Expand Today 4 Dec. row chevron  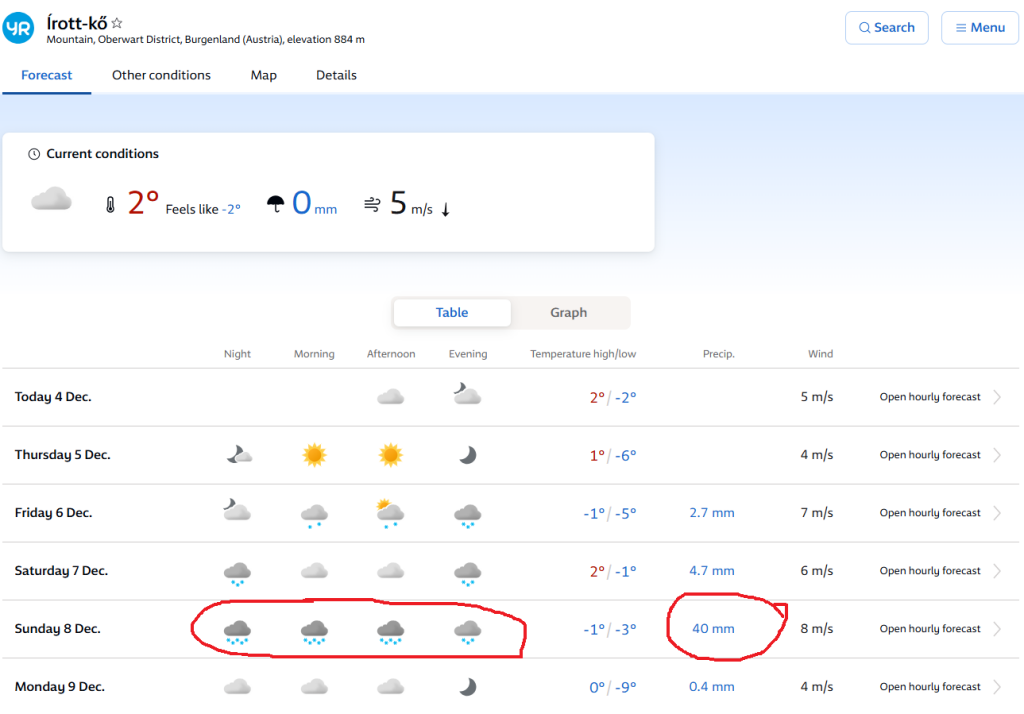997,397
